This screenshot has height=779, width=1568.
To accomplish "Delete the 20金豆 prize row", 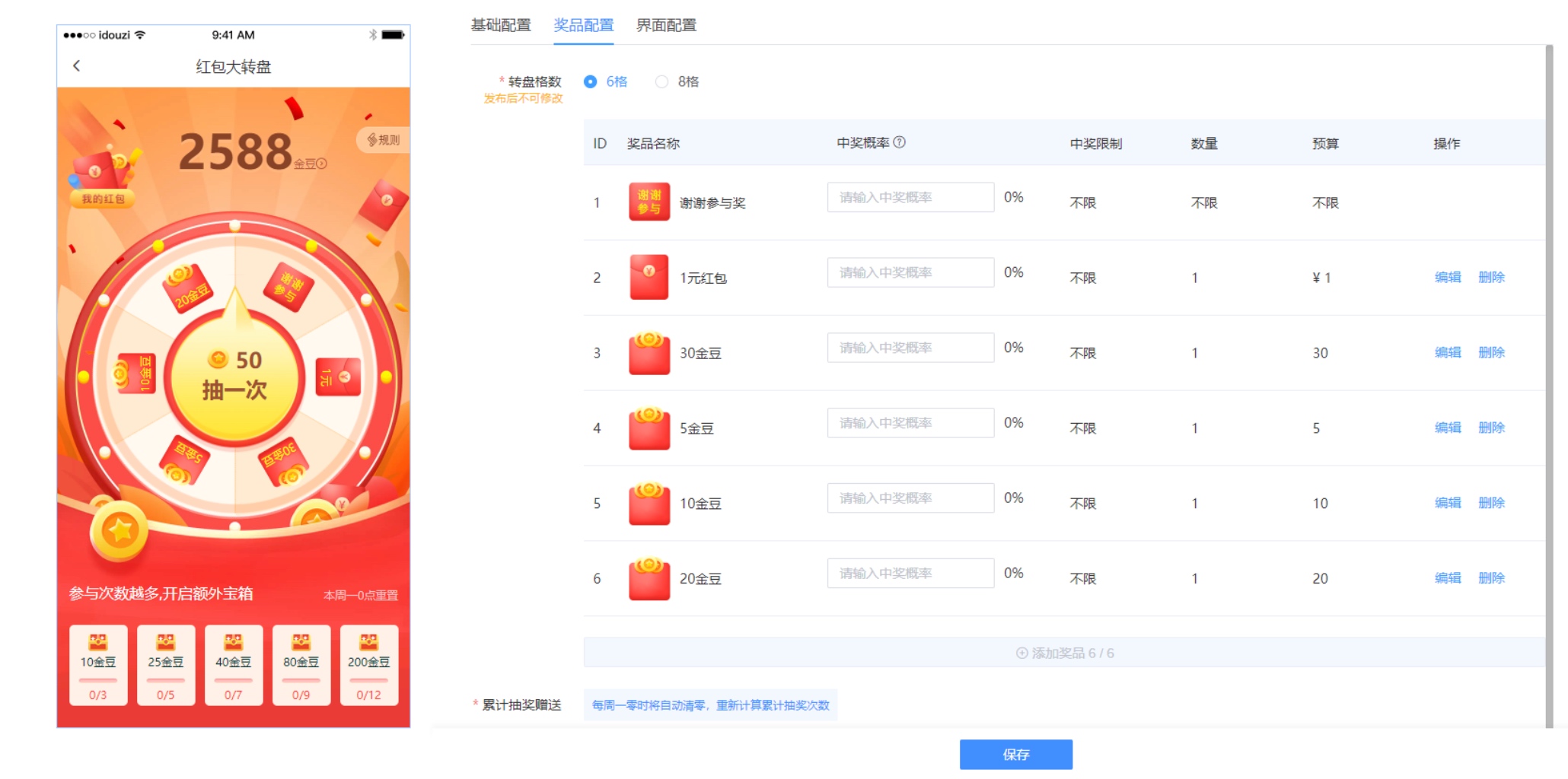I will [1492, 578].
